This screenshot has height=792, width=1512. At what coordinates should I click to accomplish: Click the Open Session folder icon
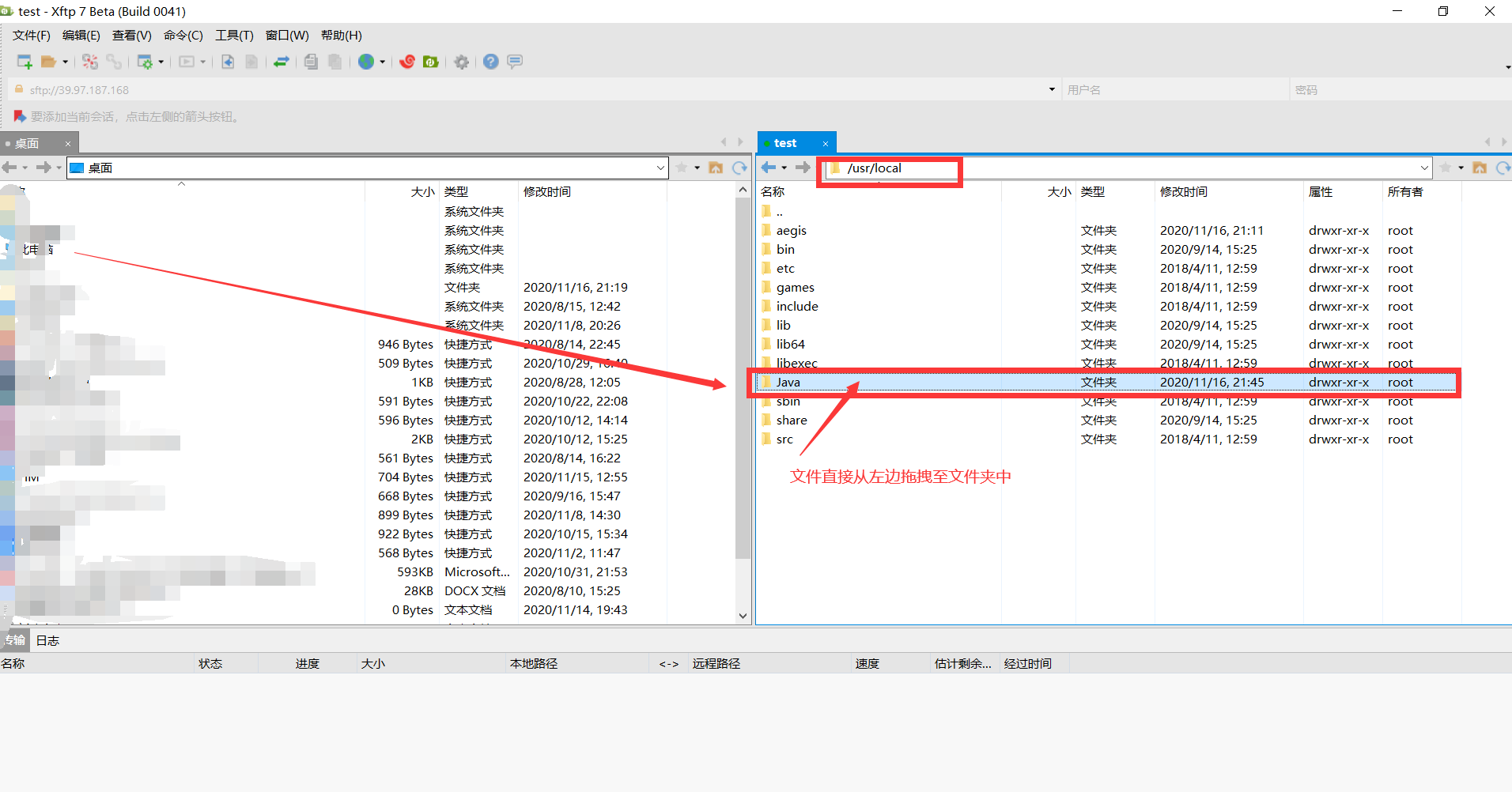point(48,62)
